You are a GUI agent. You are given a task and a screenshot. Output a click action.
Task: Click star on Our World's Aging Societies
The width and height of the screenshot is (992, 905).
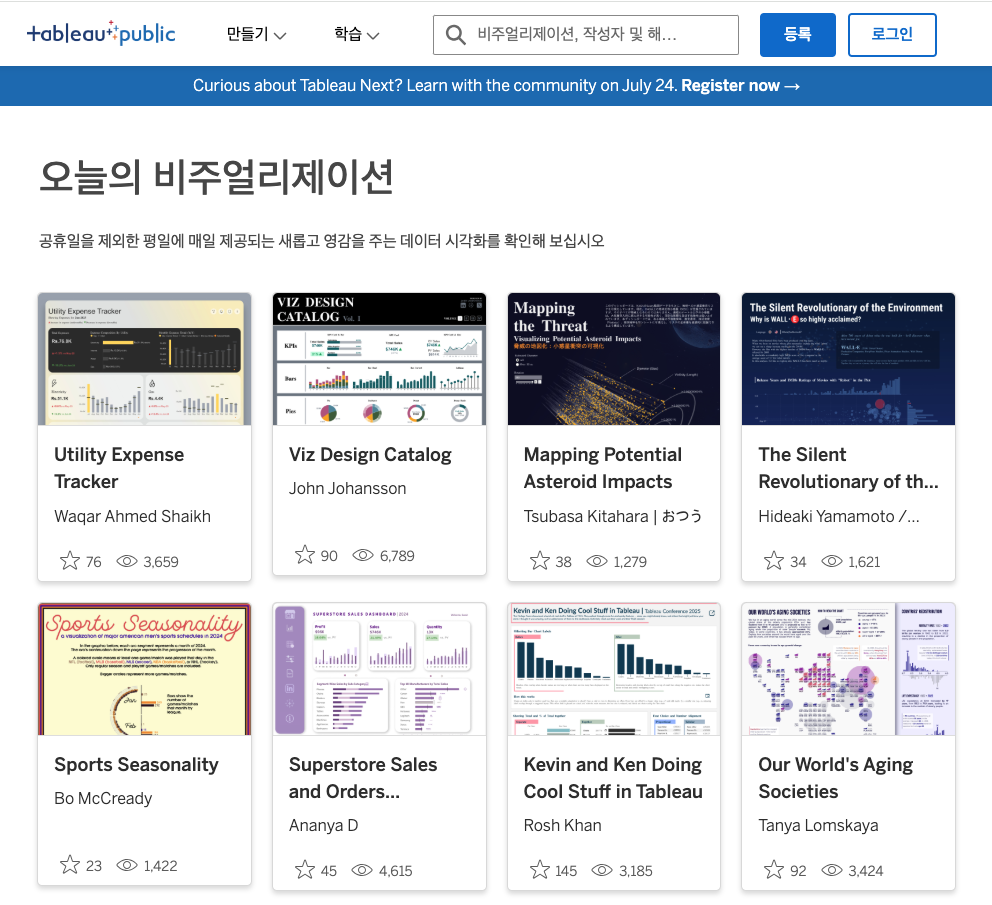[x=774, y=870]
